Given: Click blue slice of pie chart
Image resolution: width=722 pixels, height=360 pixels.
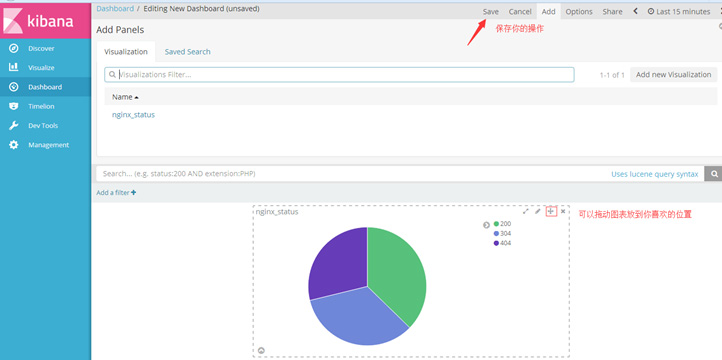Looking at the screenshot, I should point(359,318).
